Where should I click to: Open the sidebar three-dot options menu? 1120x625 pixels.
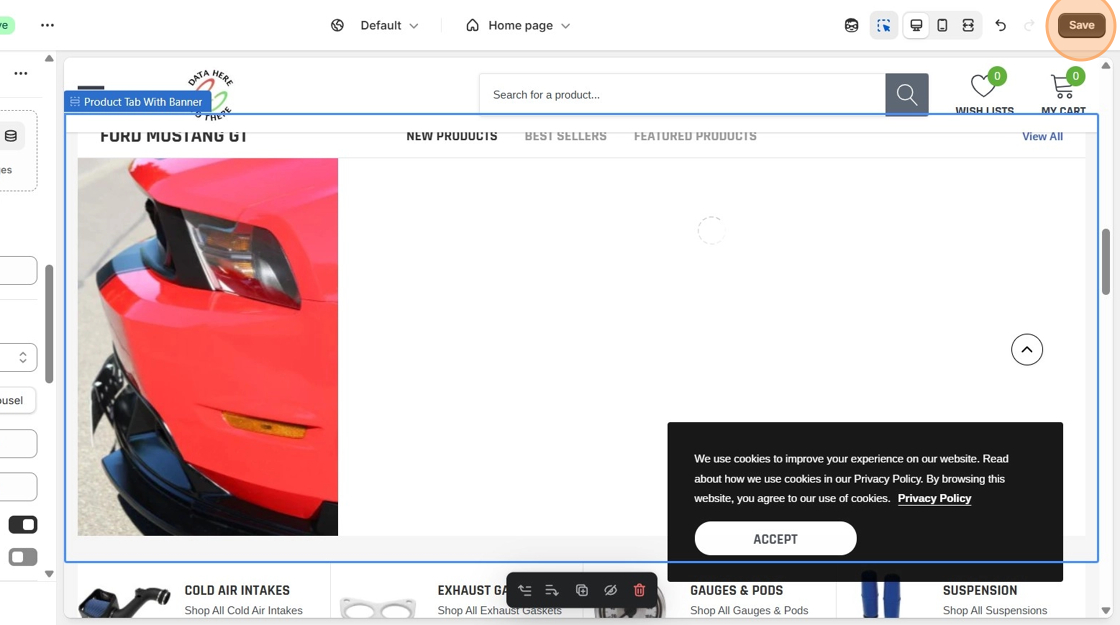point(21,73)
